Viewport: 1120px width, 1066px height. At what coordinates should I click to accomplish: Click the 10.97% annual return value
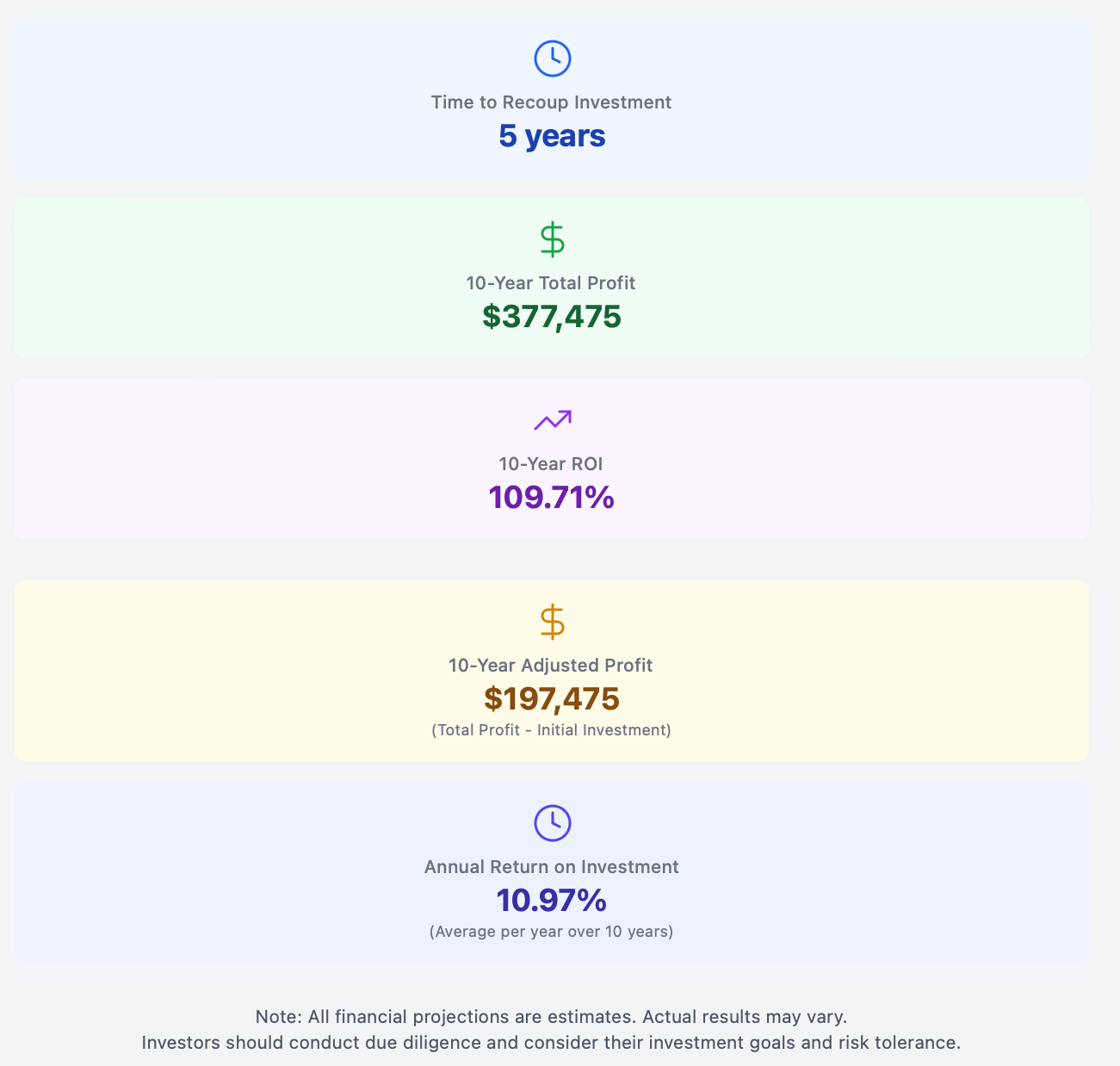552,901
